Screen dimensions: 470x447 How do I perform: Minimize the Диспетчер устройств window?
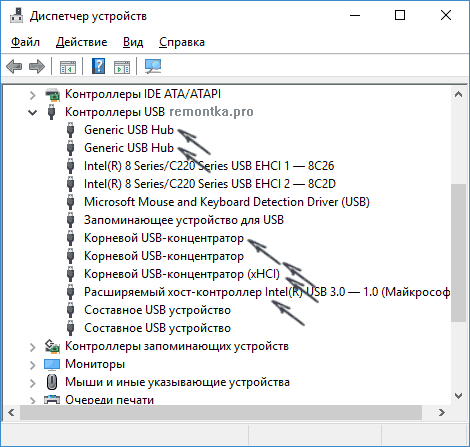click(x=355, y=15)
